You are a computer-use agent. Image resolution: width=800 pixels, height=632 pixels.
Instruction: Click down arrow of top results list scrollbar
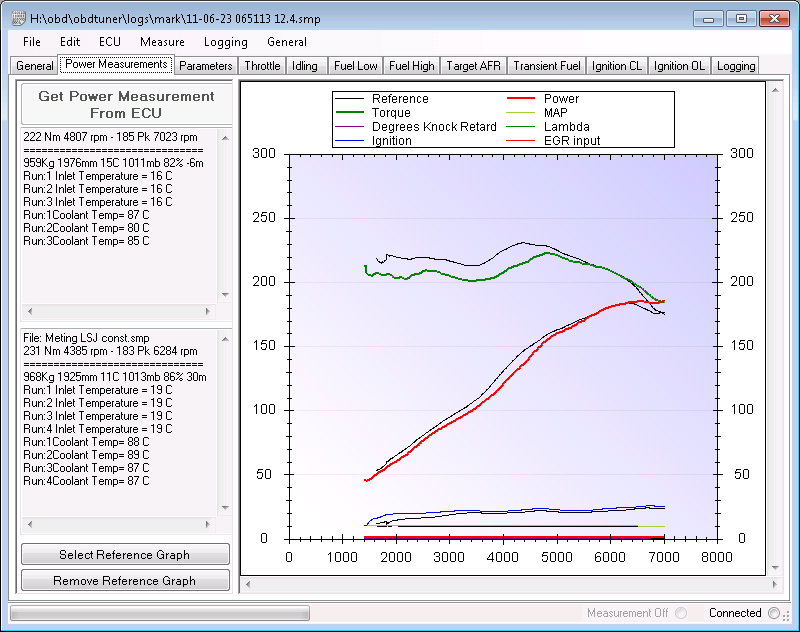click(225, 295)
